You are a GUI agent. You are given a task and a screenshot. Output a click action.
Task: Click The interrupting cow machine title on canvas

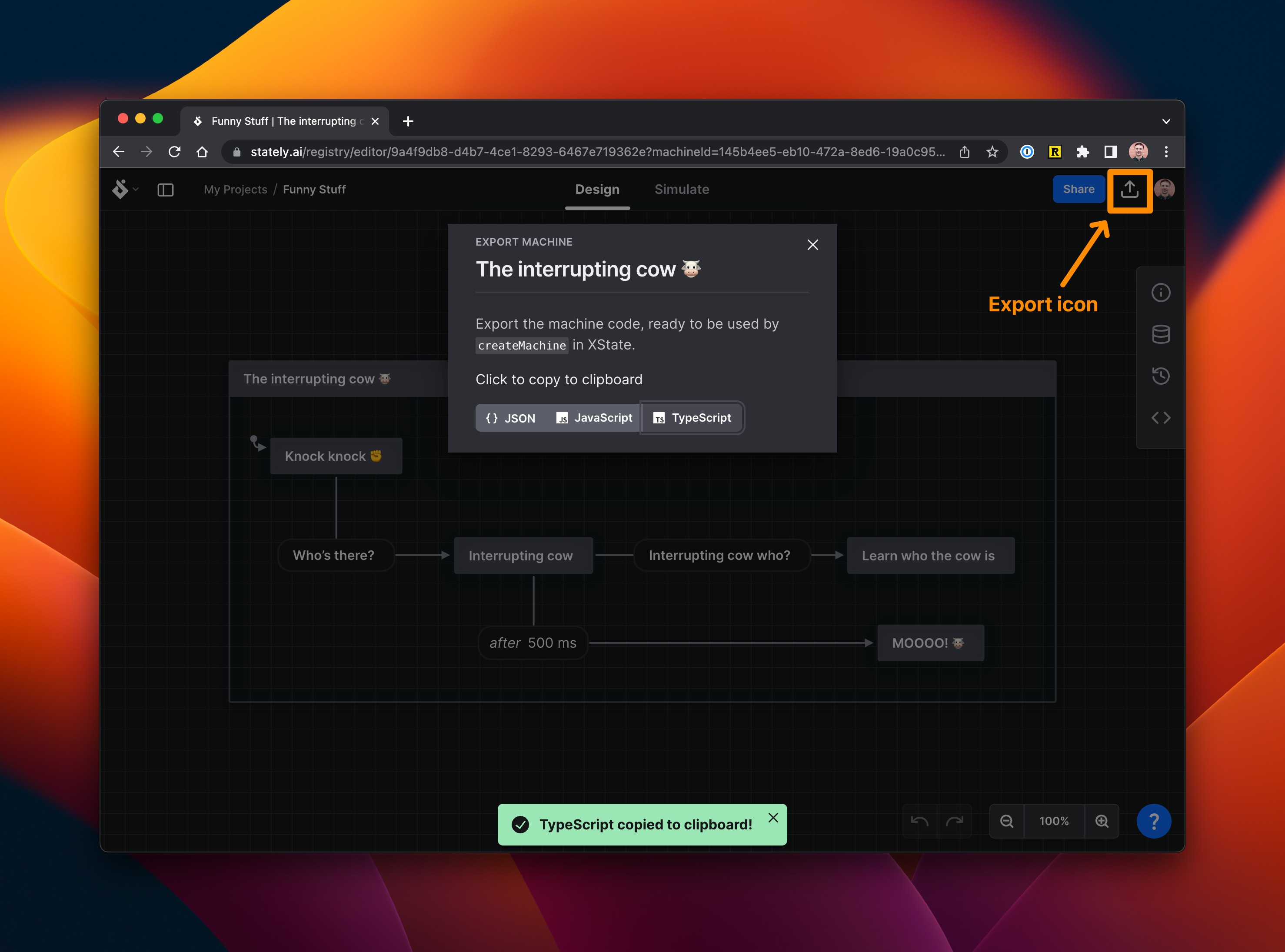317,379
